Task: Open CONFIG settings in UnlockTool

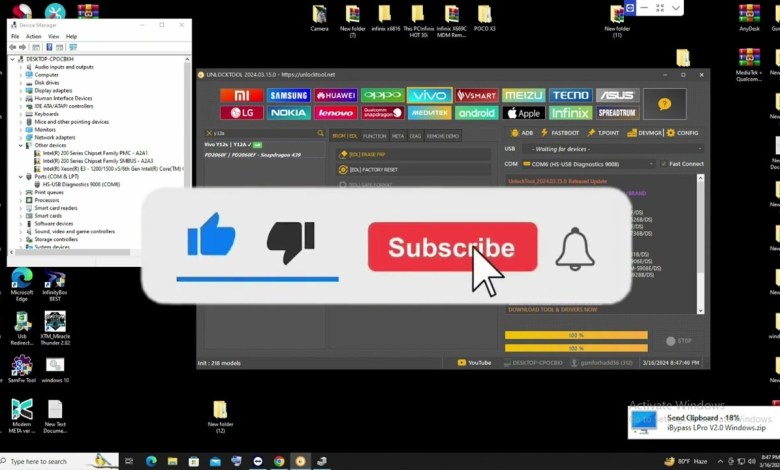Action: 682,133
